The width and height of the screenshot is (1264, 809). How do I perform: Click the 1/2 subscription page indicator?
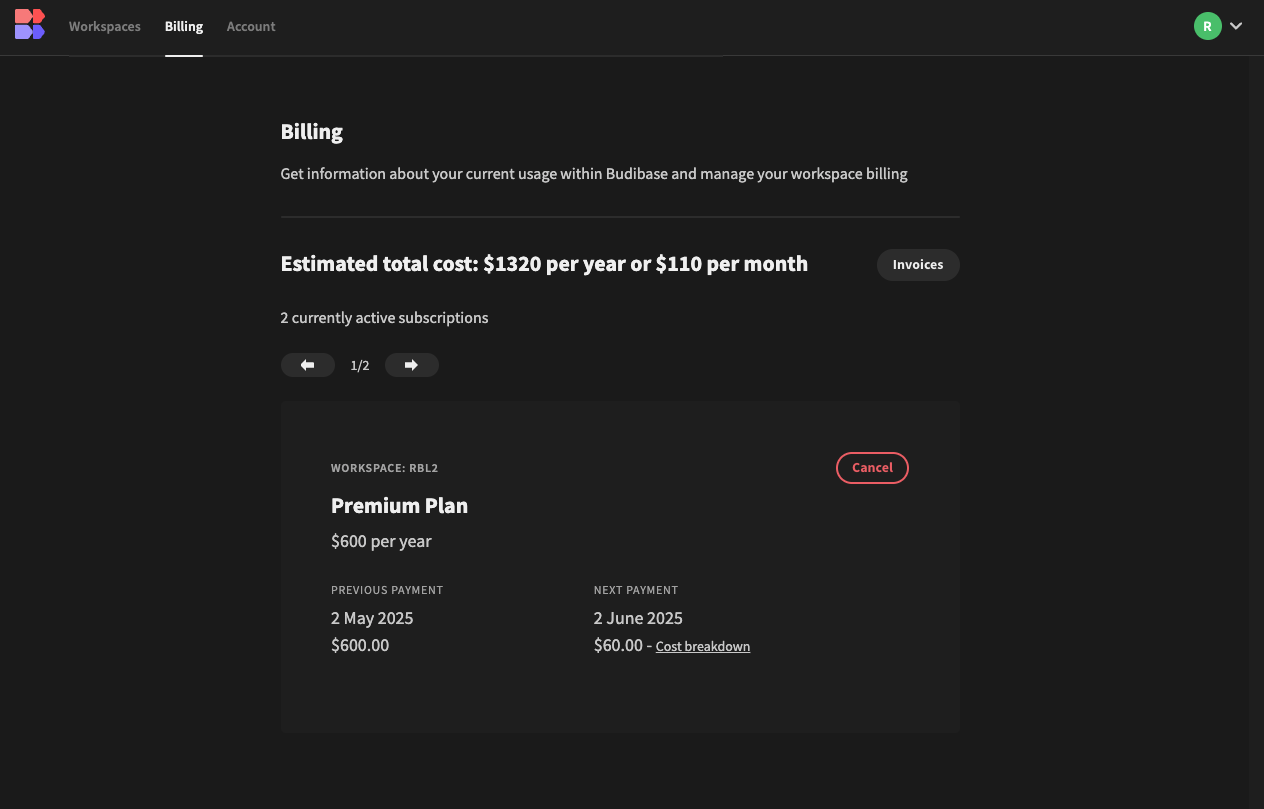pos(360,366)
